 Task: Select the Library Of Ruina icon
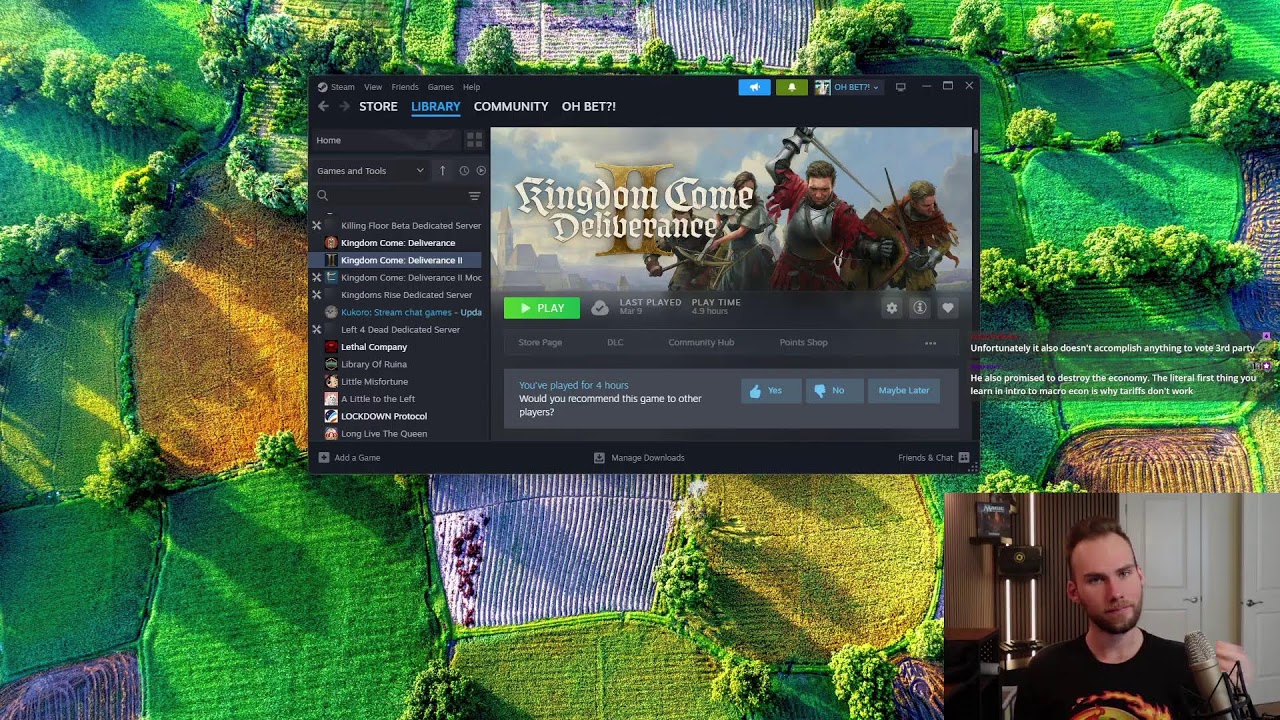(x=331, y=364)
